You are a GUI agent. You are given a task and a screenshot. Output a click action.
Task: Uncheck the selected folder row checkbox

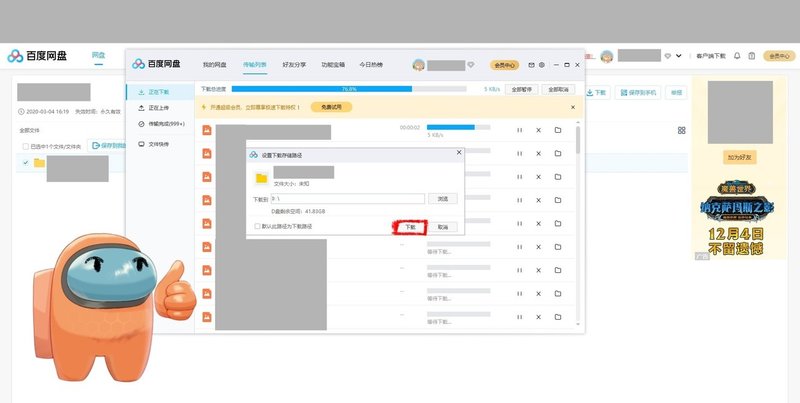click(x=26, y=163)
